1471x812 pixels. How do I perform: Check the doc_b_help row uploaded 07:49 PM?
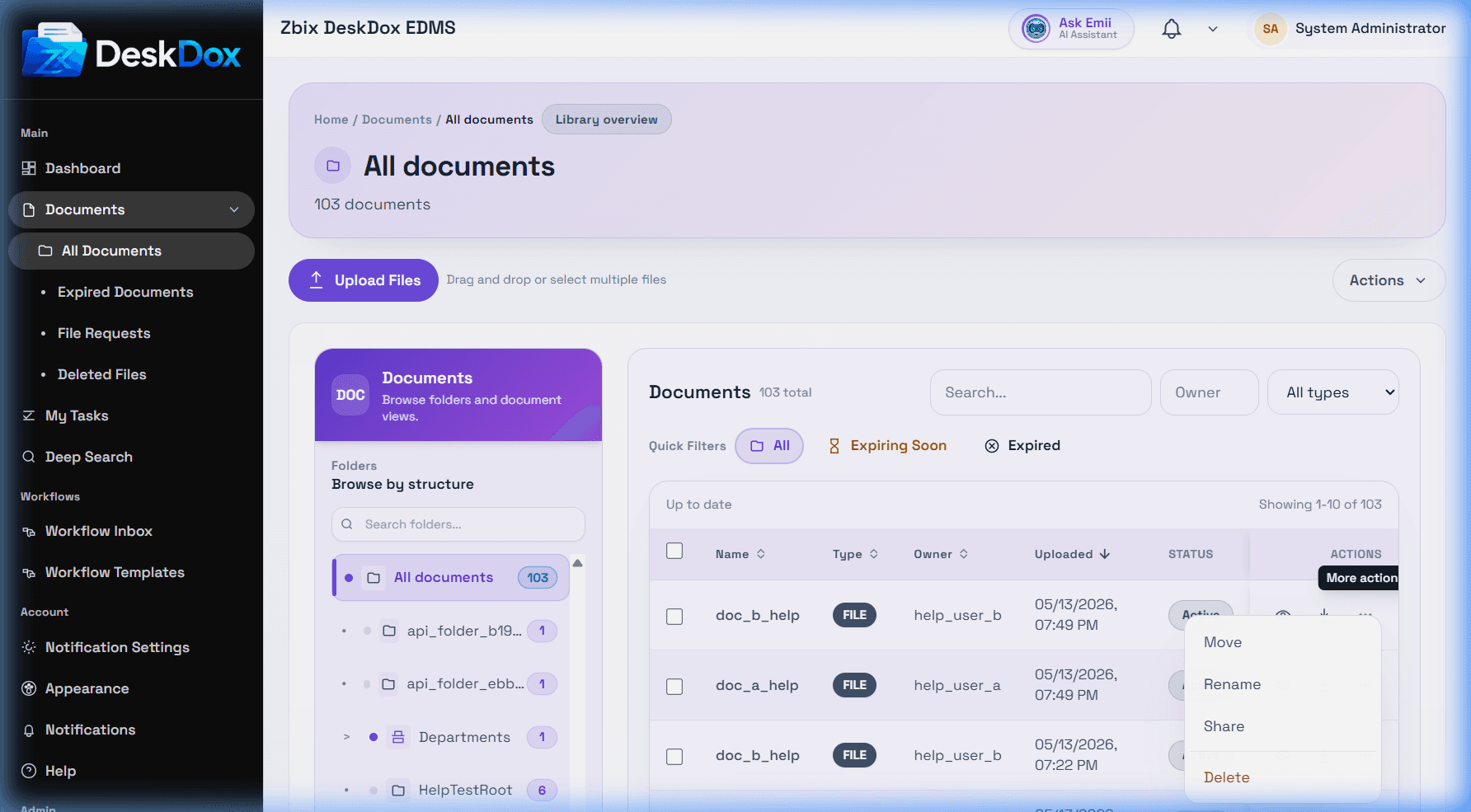(674, 617)
